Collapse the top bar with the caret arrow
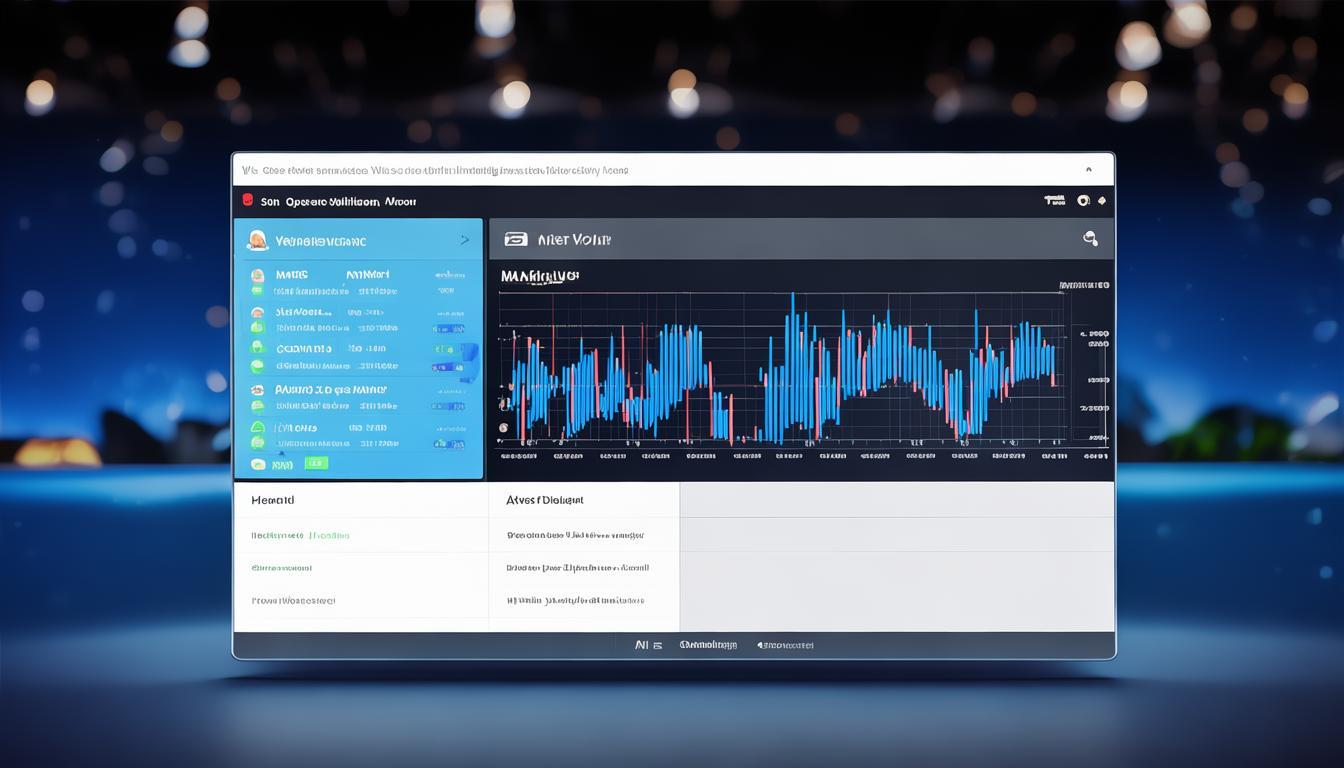Viewport: 1344px width, 768px height. (x=1088, y=170)
